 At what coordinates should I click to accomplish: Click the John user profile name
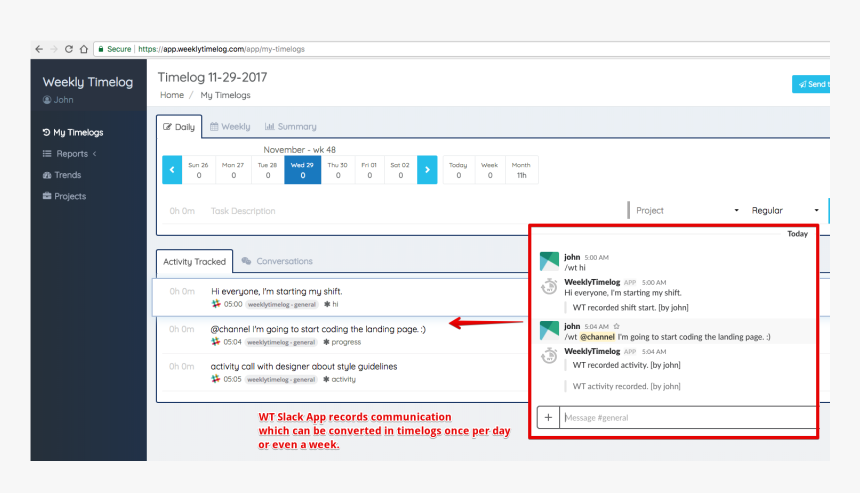click(58, 100)
